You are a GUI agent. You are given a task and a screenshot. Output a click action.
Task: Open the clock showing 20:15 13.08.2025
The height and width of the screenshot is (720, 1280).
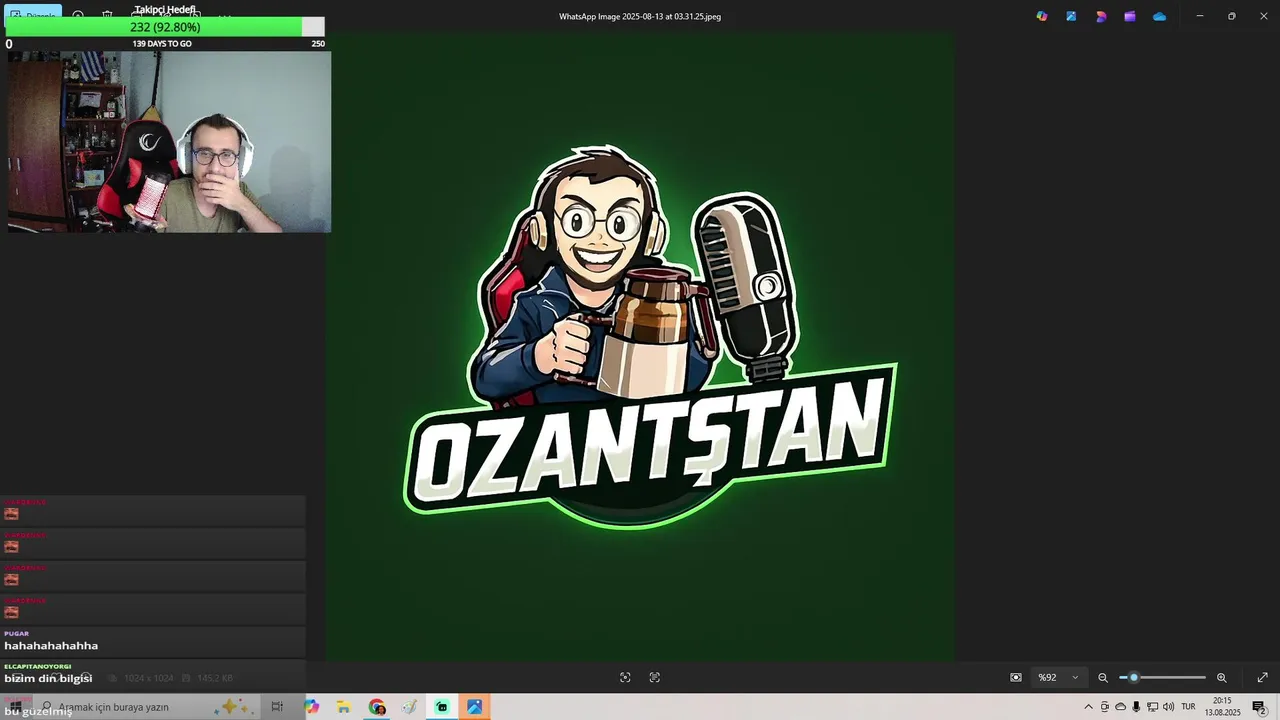(1222, 707)
